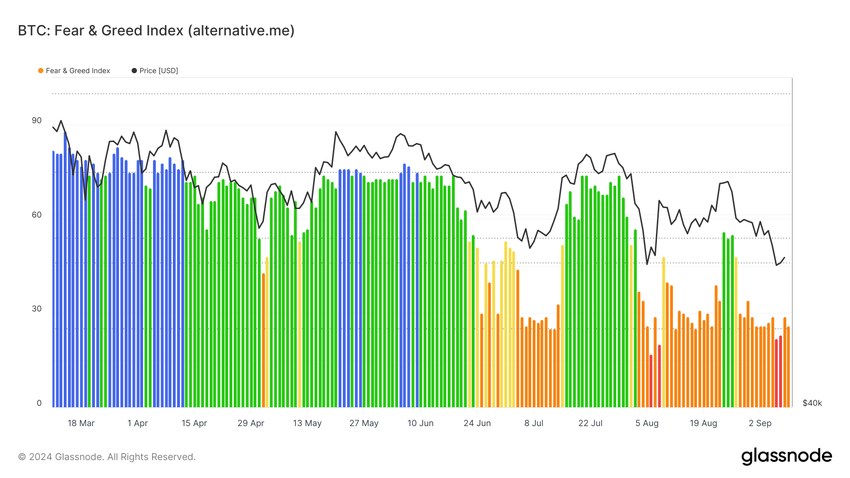Click the 18 Mar date axis label

[81, 423]
